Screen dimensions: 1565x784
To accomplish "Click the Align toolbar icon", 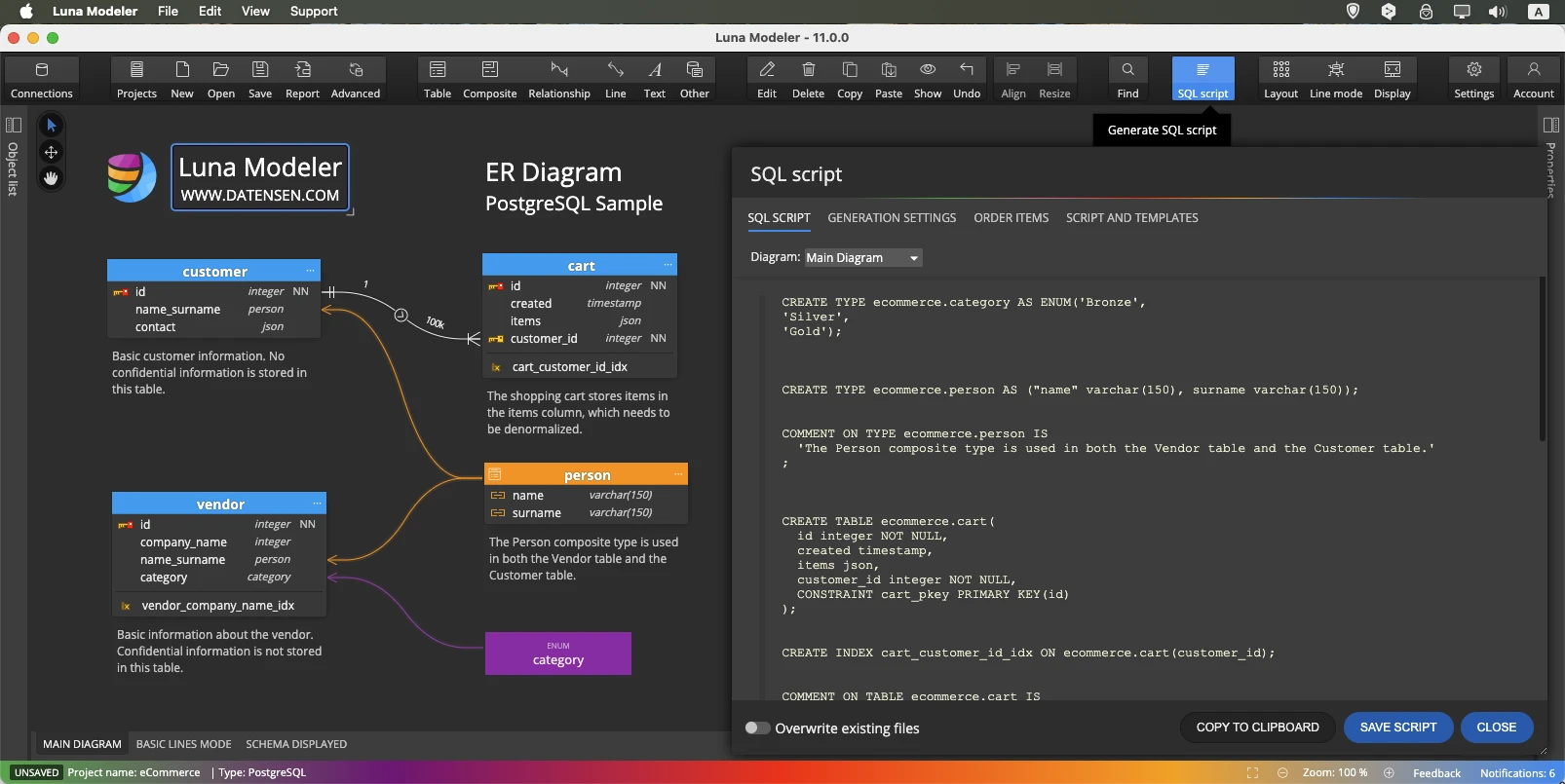I will [x=1013, y=79].
